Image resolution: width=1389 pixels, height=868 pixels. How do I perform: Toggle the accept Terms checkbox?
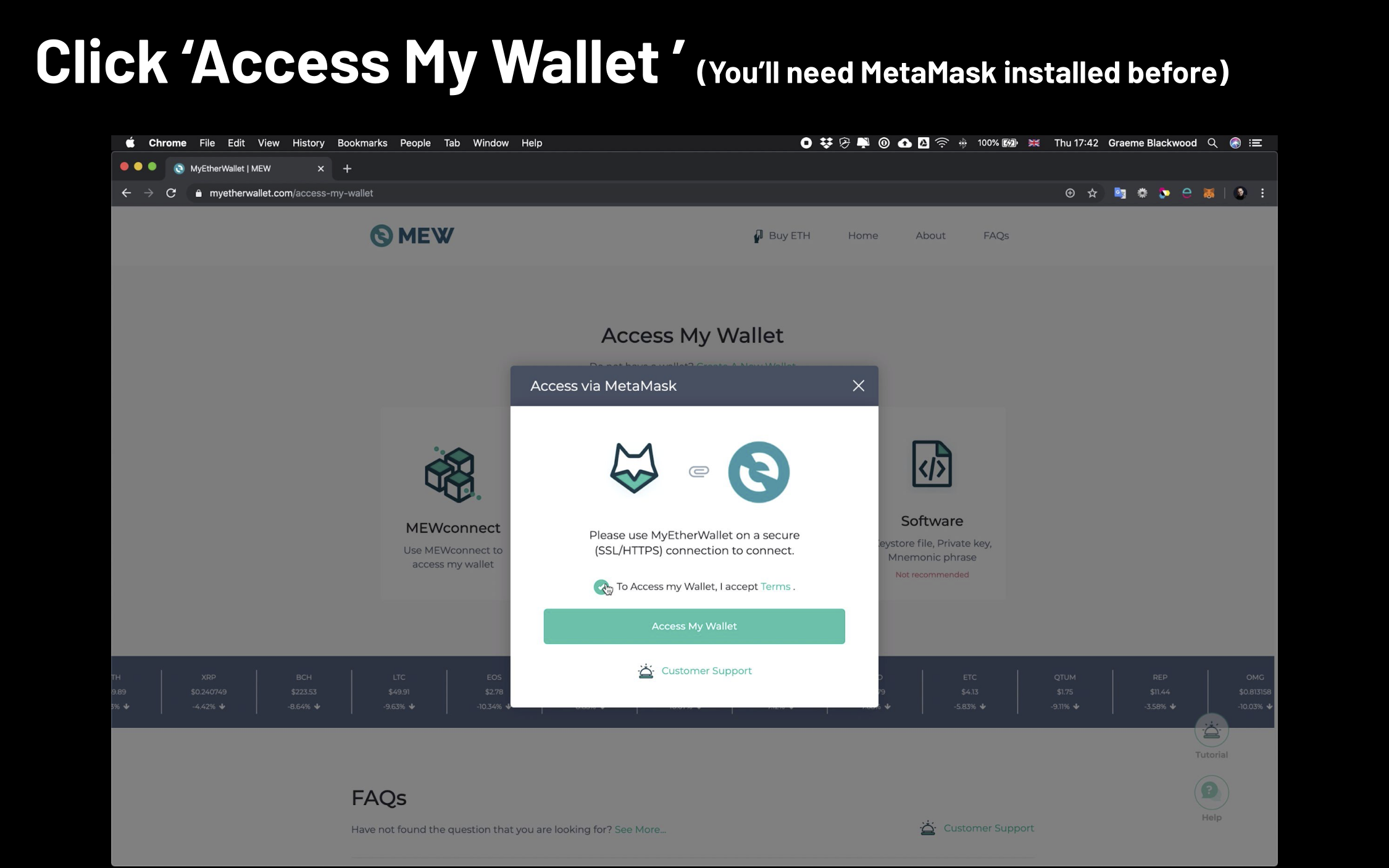coord(601,586)
